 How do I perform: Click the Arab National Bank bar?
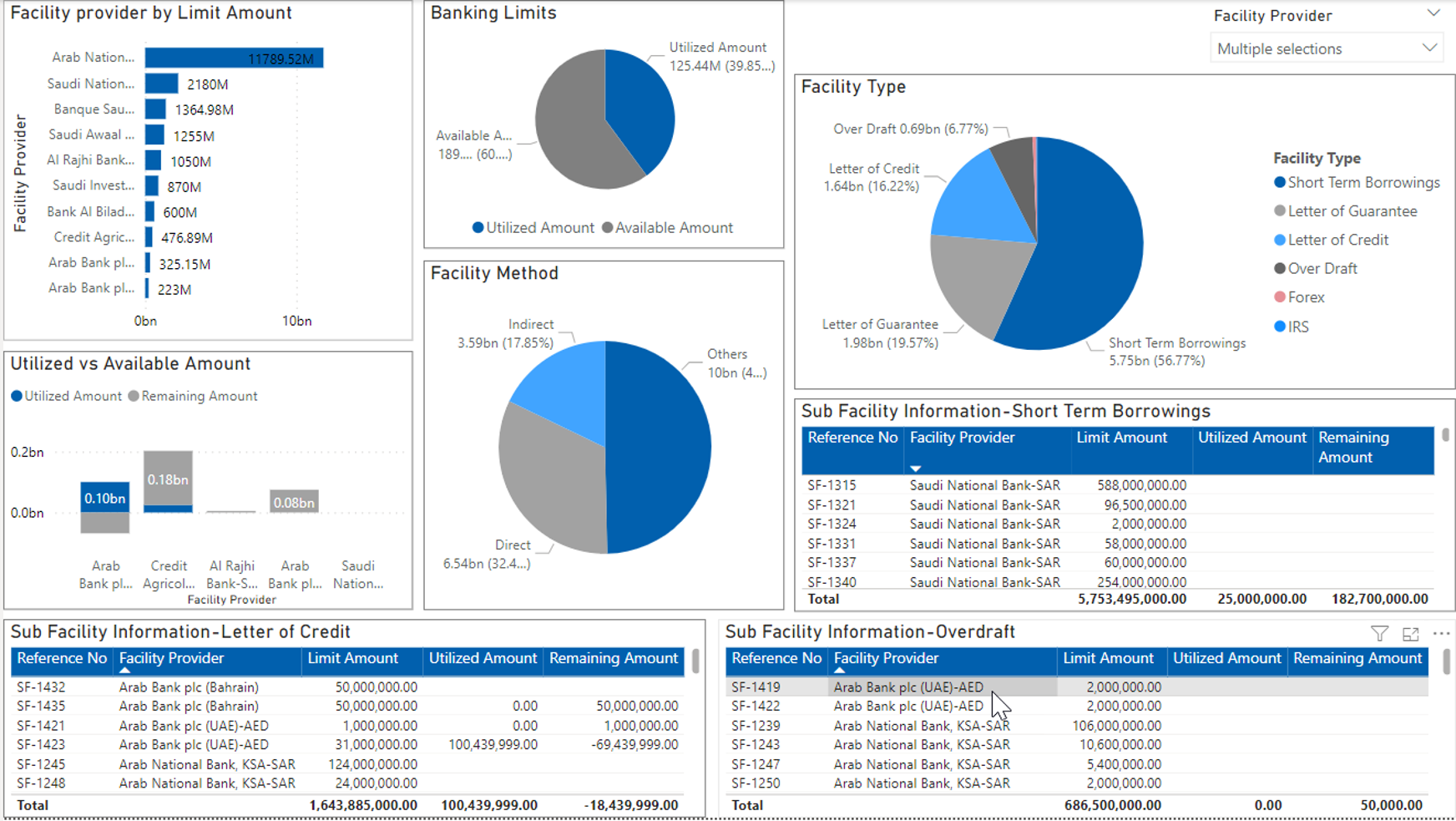[234, 58]
